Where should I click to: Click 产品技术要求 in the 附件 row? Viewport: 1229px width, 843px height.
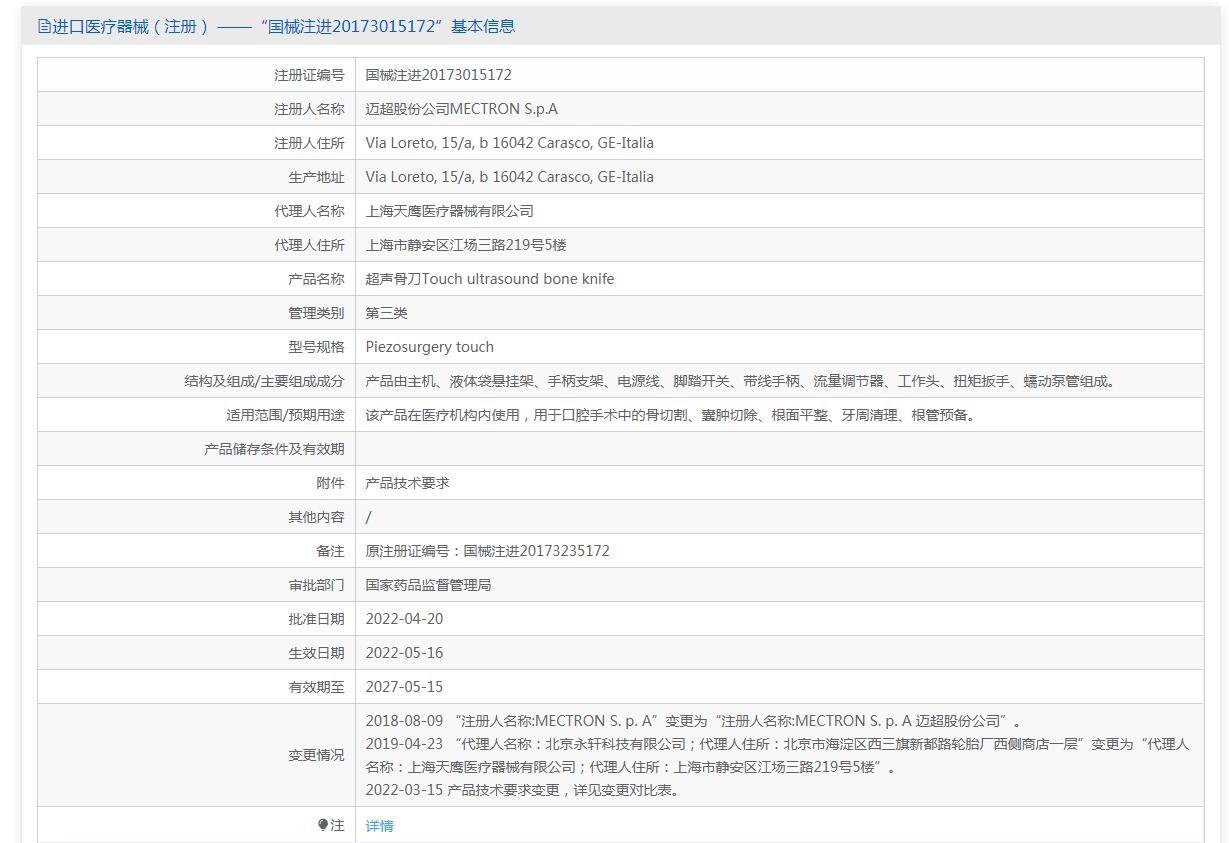(407, 483)
